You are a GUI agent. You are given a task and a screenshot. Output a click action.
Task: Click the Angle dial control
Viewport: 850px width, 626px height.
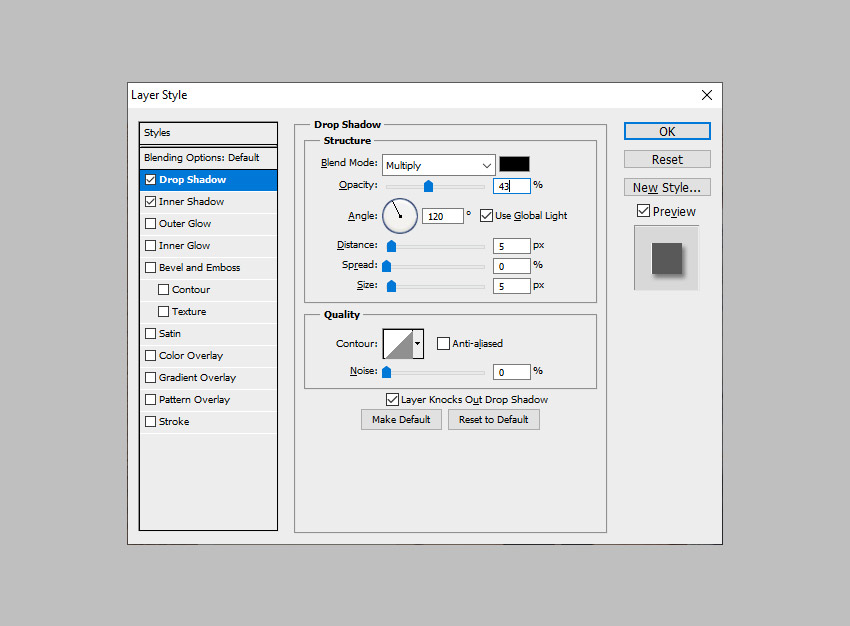point(399,215)
